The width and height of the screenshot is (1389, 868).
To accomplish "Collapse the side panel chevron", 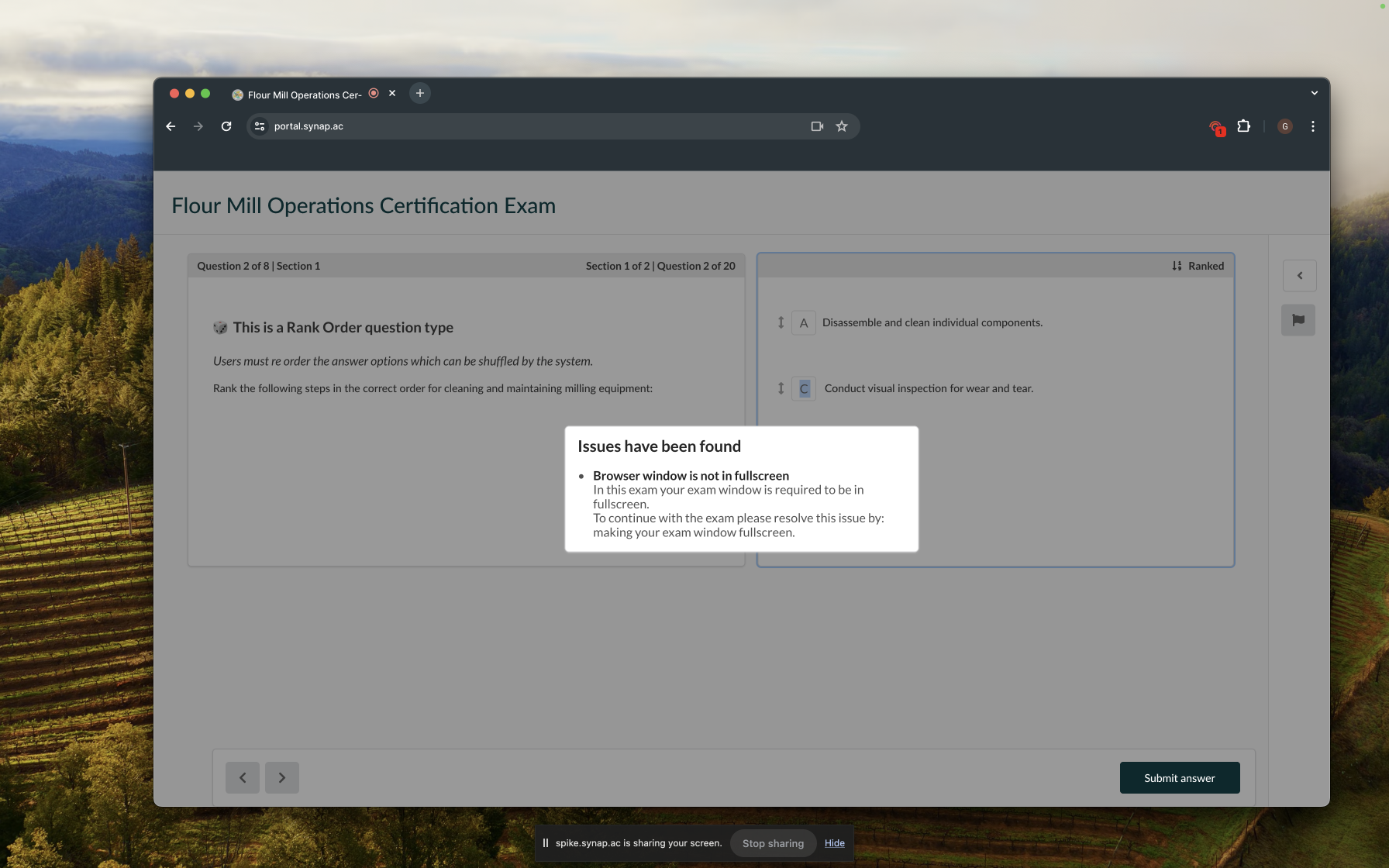I will point(1299,276).
